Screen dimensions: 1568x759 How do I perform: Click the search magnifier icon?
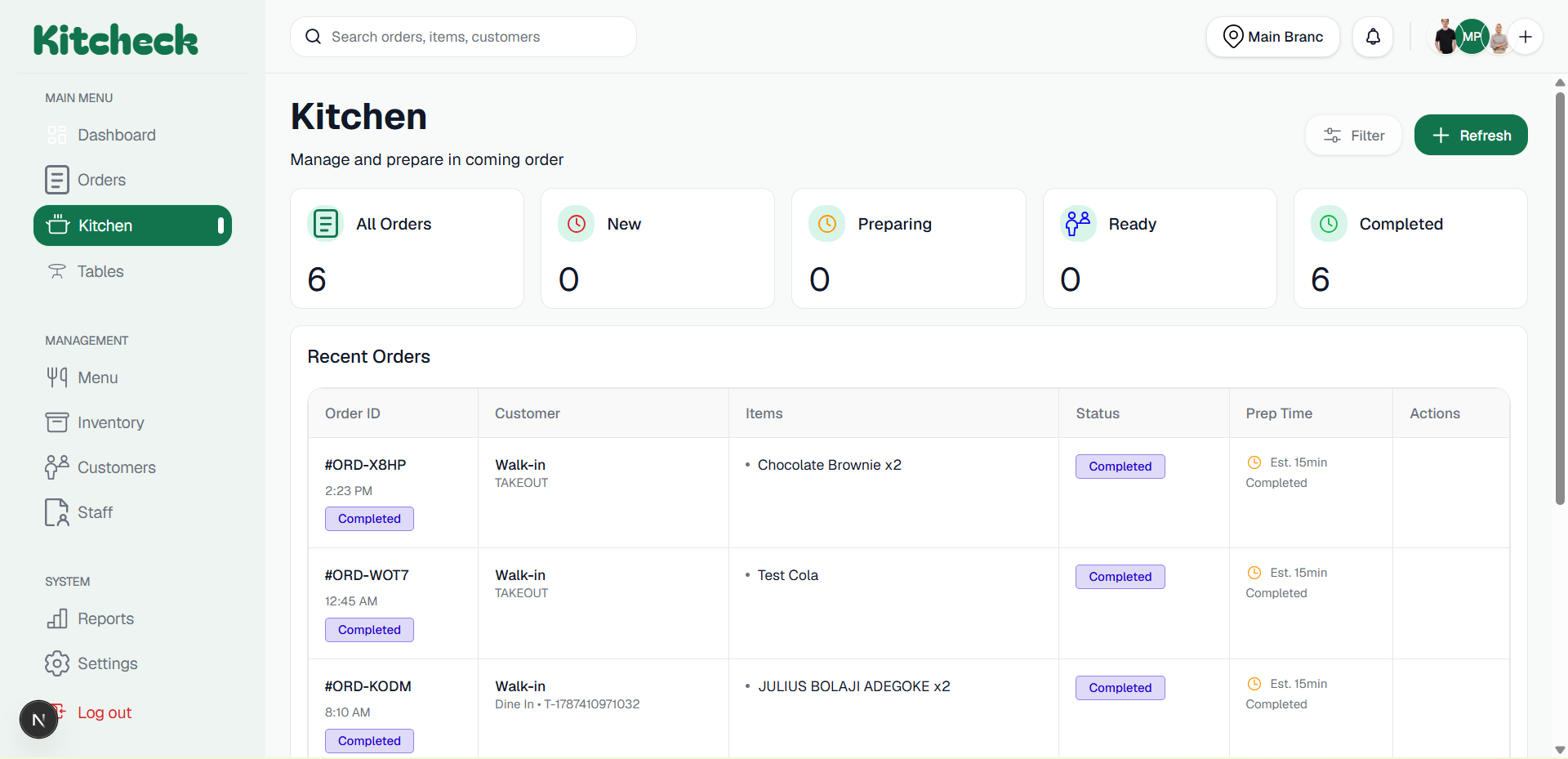313,37
